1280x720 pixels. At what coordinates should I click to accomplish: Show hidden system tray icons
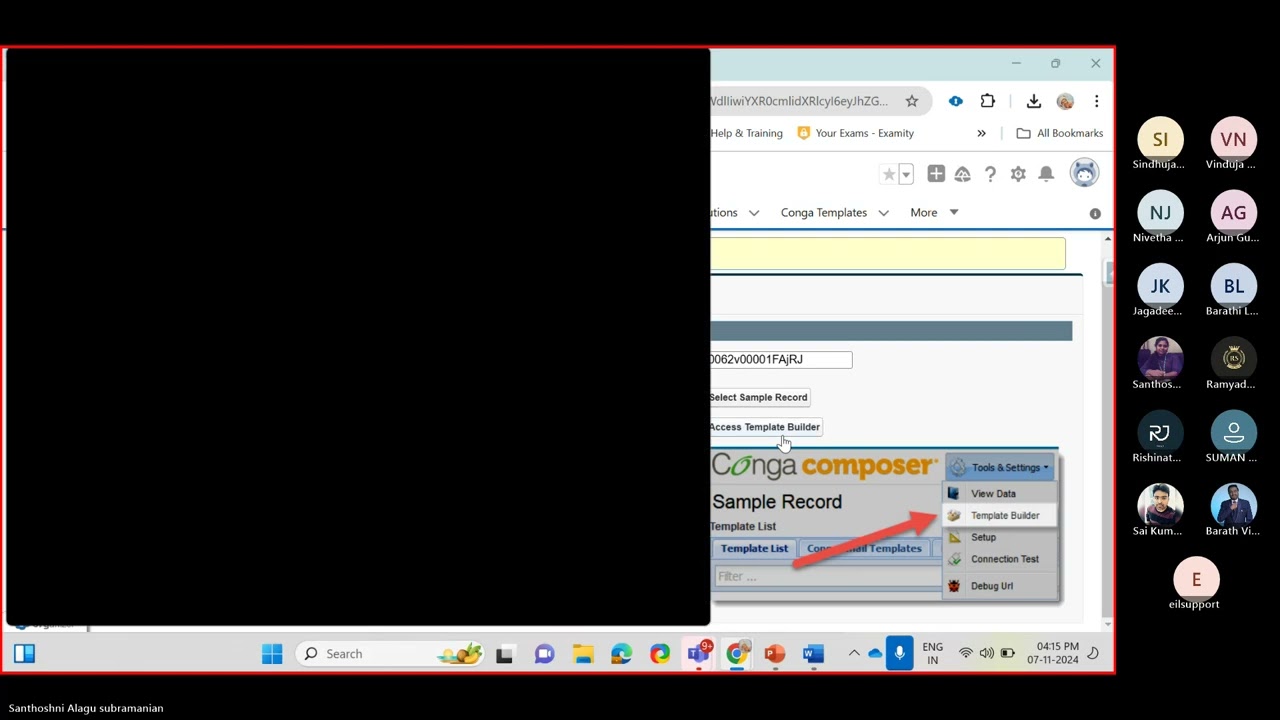[x=854, y=654]
